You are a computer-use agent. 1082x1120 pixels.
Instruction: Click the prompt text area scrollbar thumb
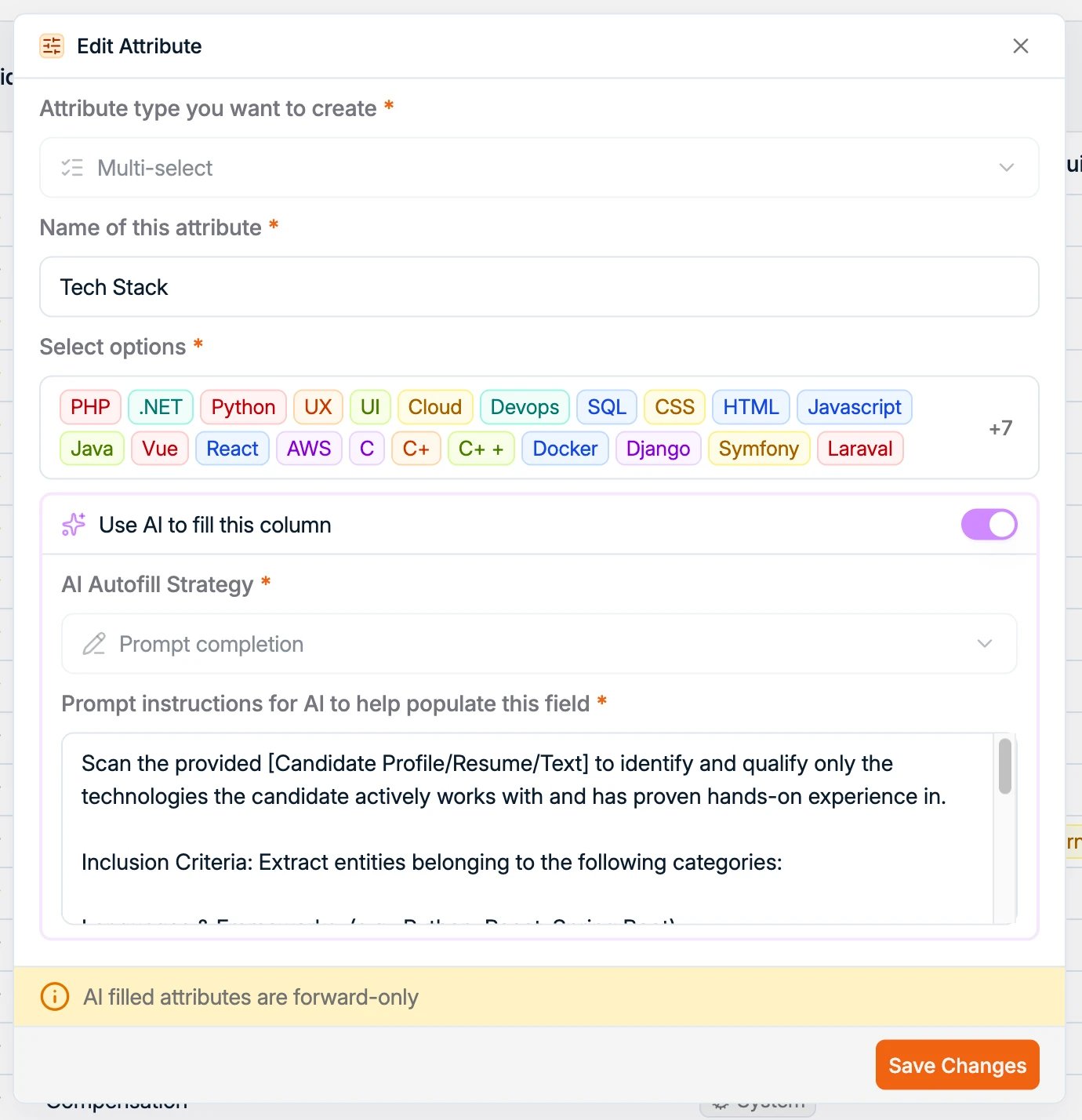pos(1004,766)
